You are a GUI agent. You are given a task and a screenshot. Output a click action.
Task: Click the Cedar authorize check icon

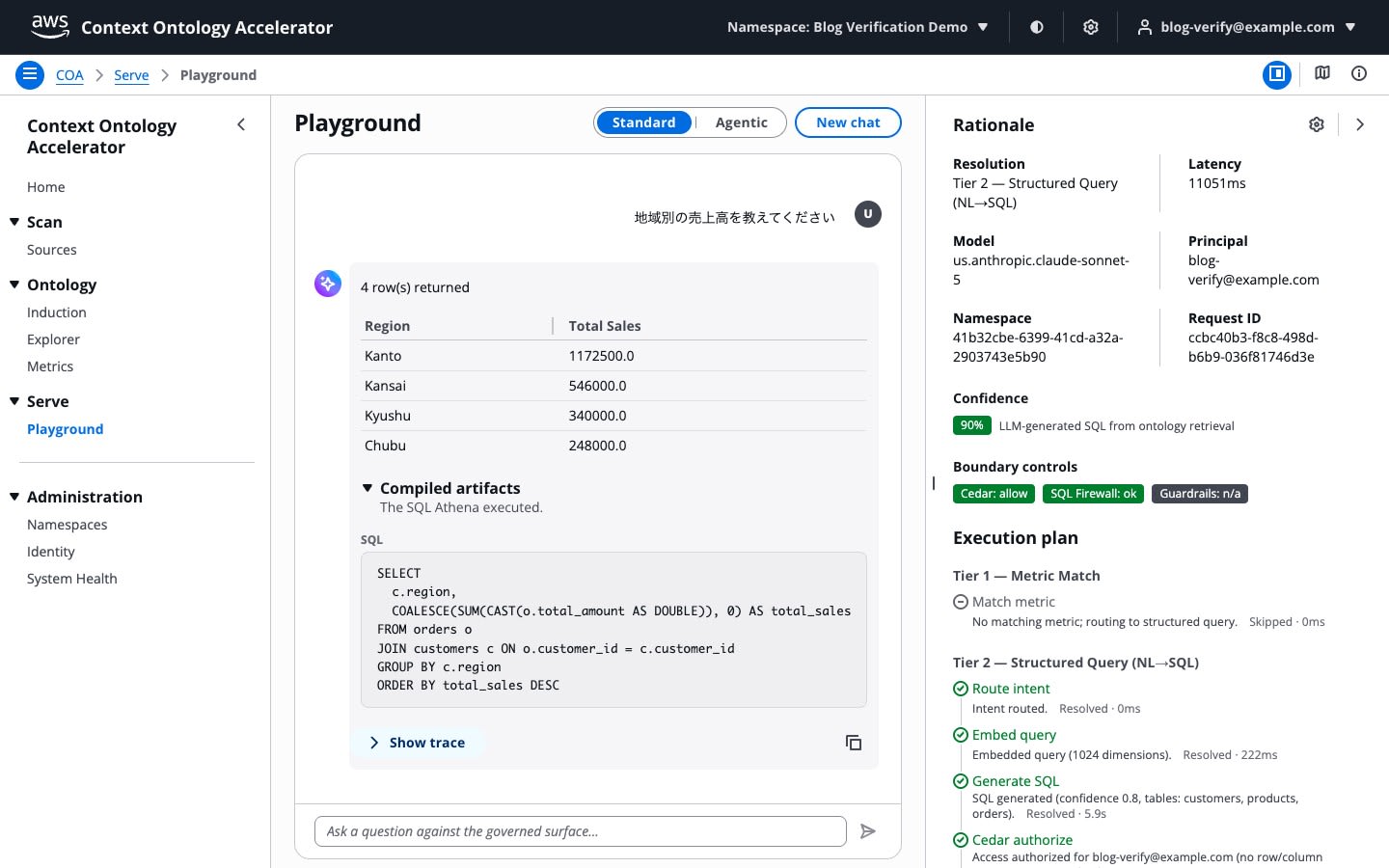[x=961, y=840]
